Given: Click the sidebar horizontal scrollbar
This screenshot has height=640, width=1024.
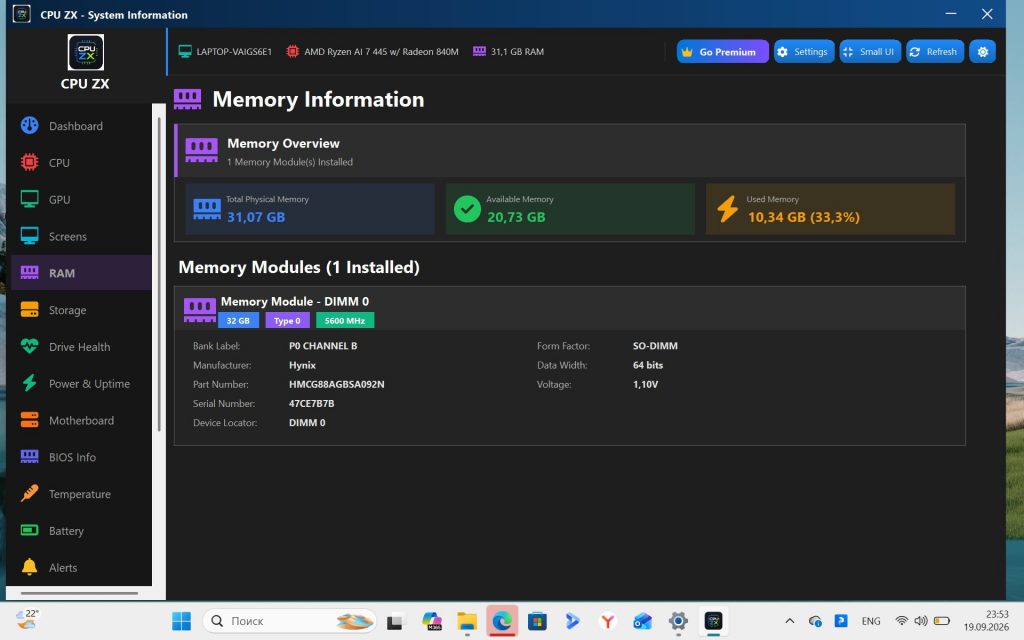Looking at the screenshot, I should click(79, 593).
